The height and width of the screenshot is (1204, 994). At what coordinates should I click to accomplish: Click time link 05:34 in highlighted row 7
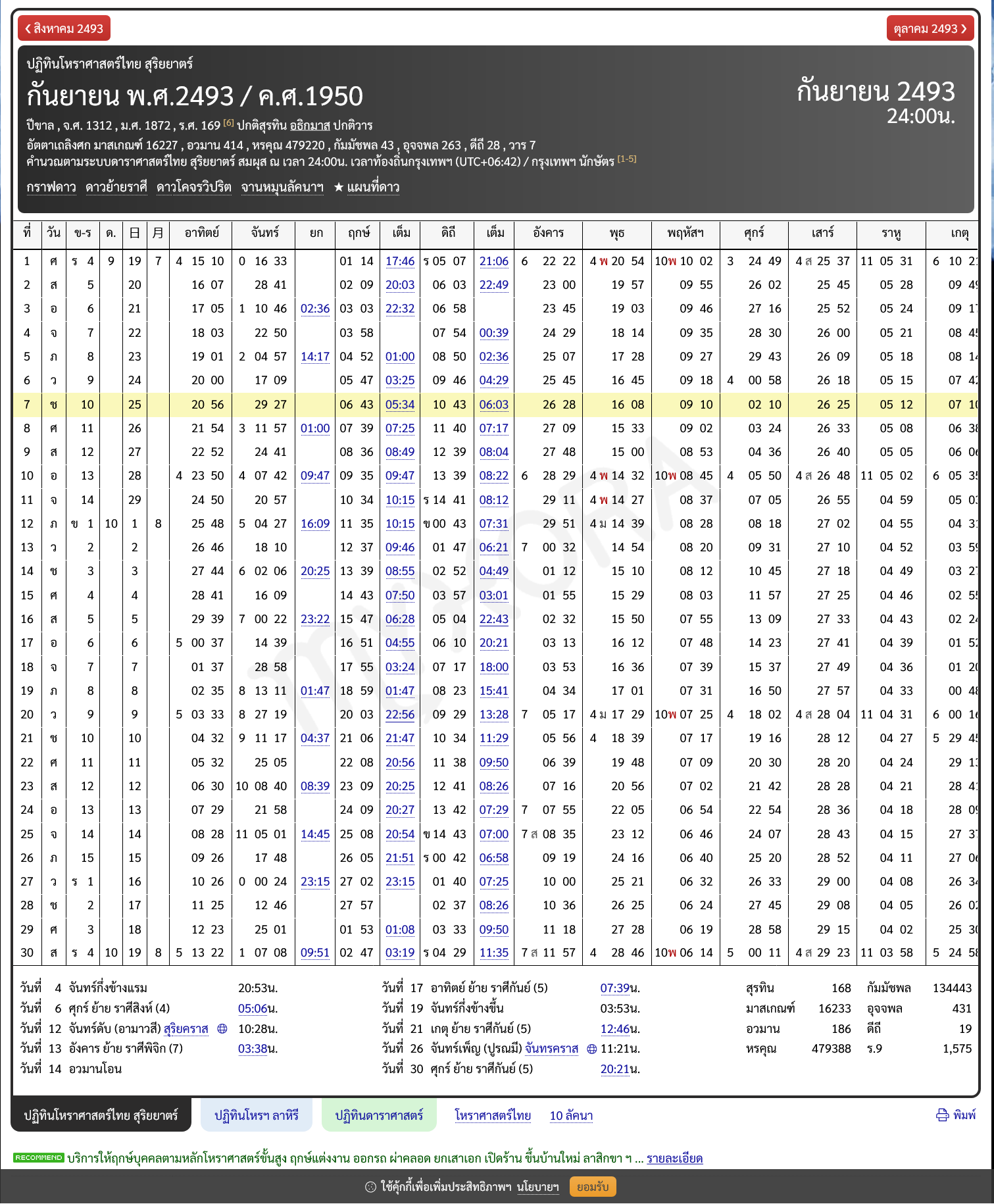[400, 405]
